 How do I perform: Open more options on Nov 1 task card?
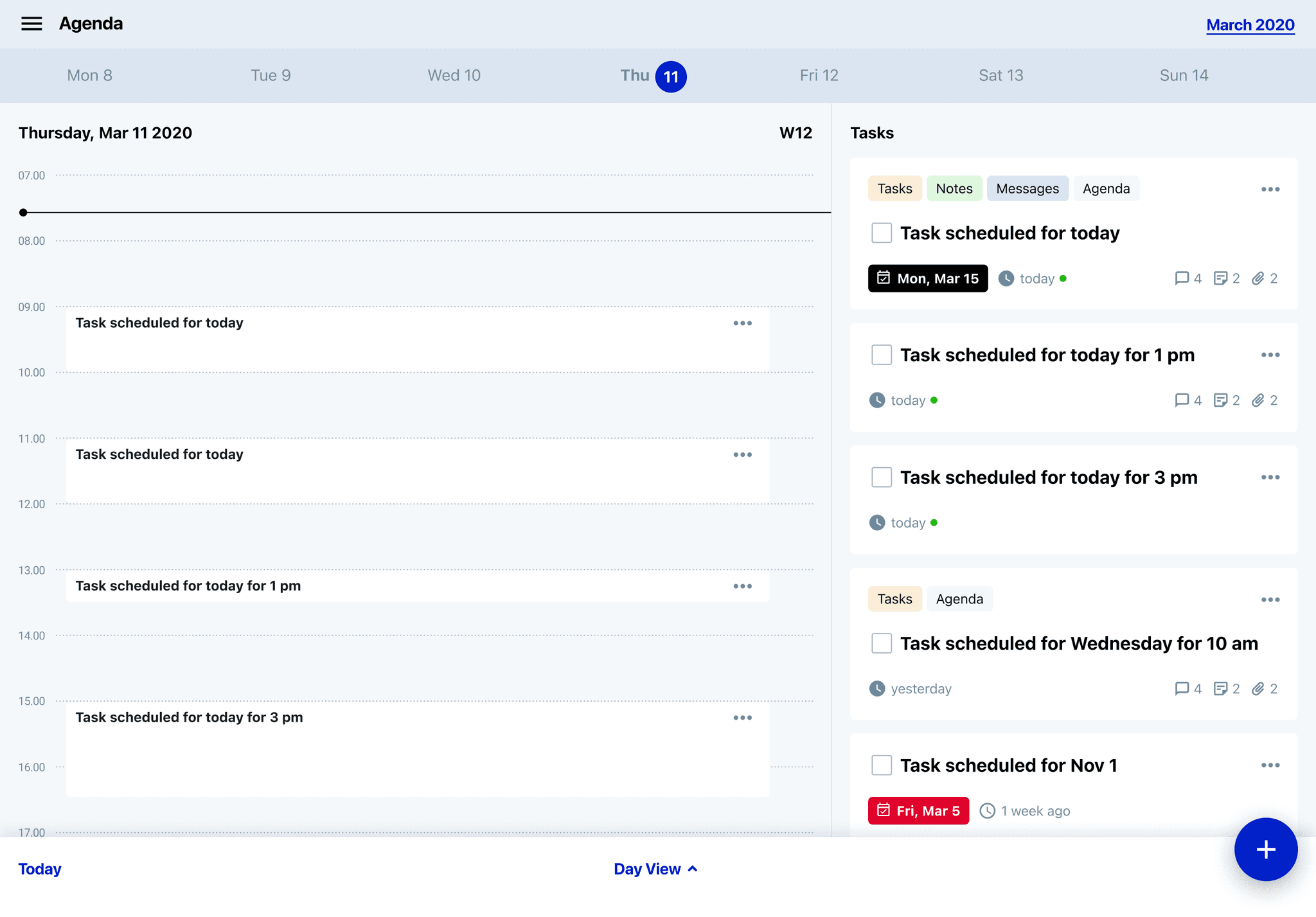1270,765
